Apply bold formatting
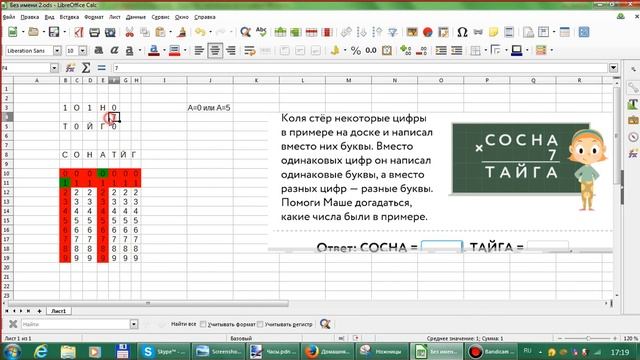This screenshot has height=360, width=640. (x=98, y=50)
